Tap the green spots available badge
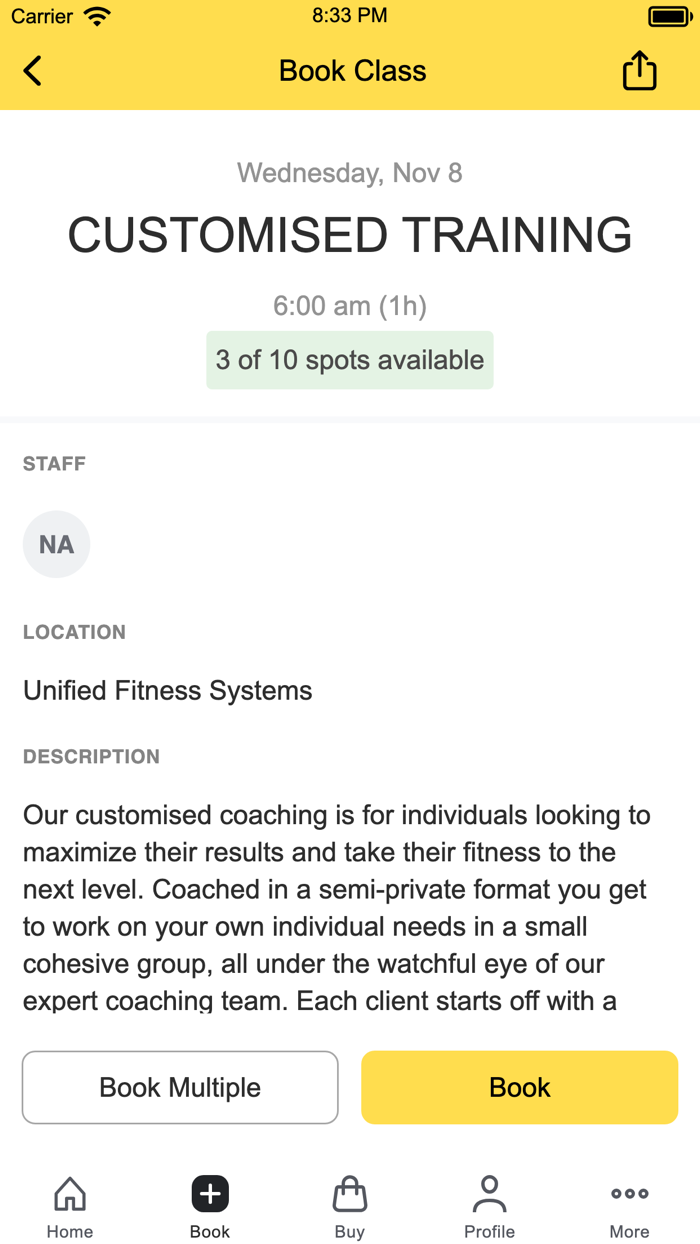 click(349, 360)
